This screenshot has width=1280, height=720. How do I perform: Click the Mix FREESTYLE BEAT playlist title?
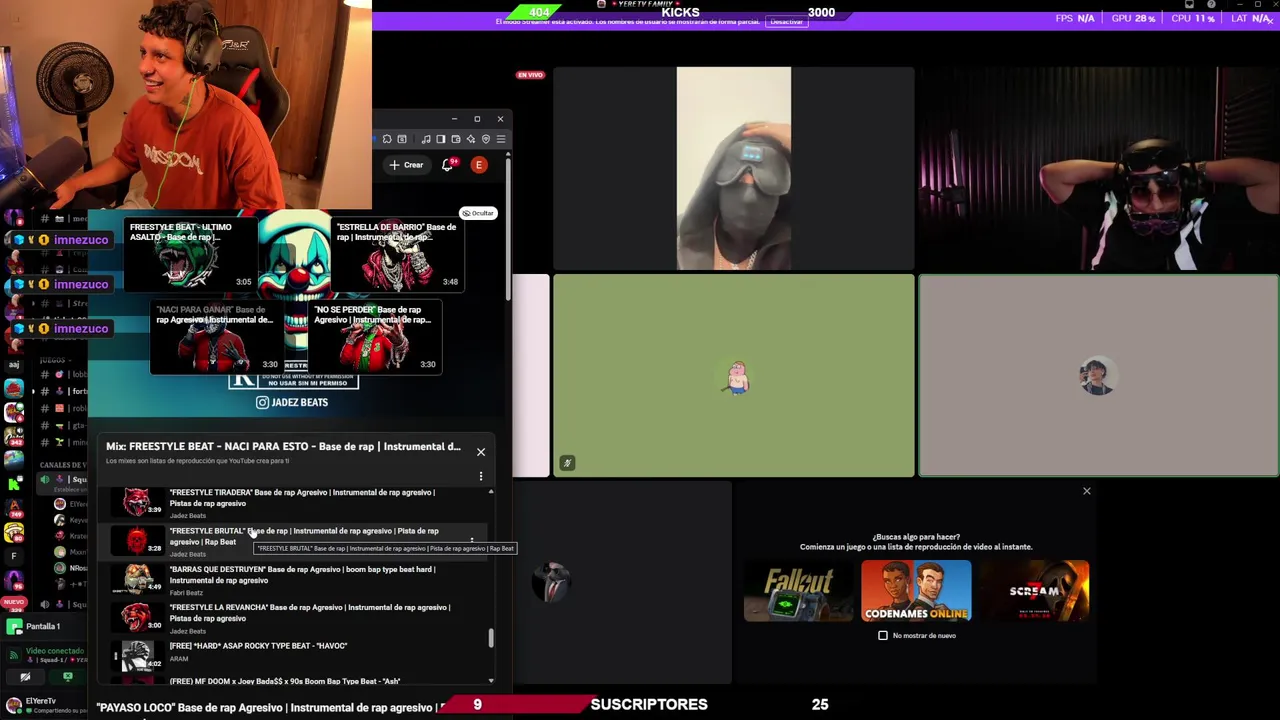click(x=283, y=446)
